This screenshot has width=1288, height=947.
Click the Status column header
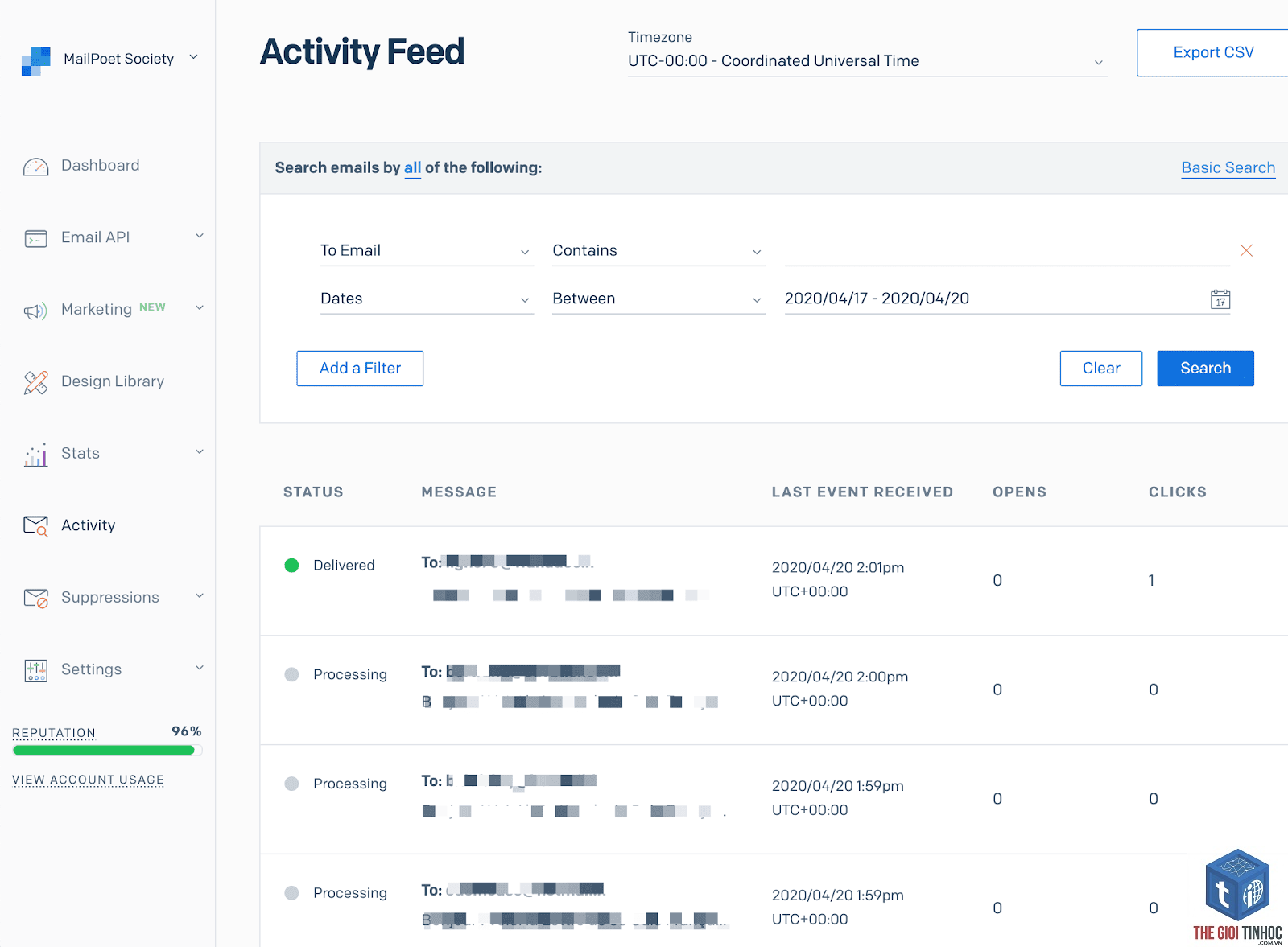(313, 492)
